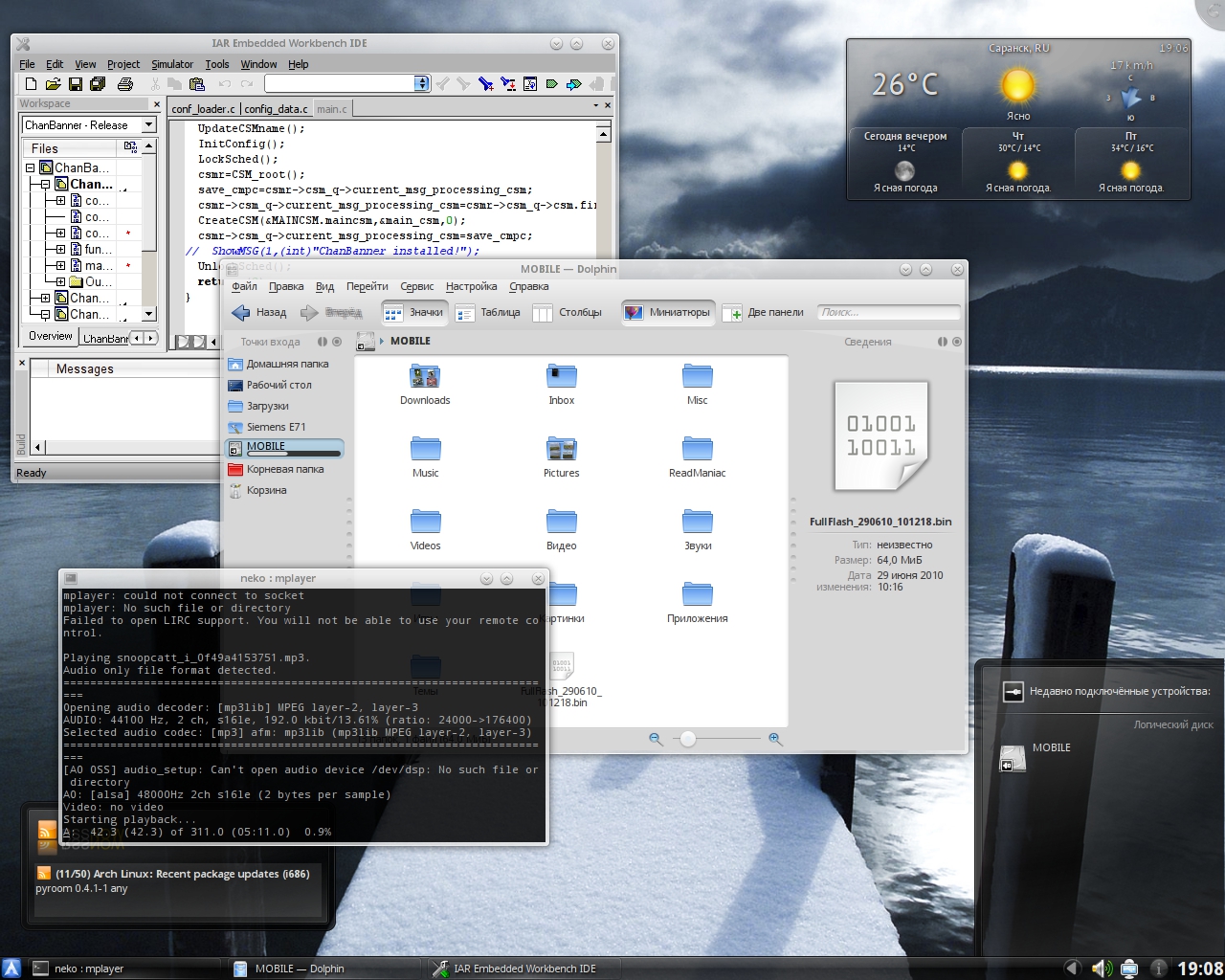Open the ReadManiac folder in Dolphin
The width and height of the screenshot is (1225, 980).
click(x=698, y=457)
